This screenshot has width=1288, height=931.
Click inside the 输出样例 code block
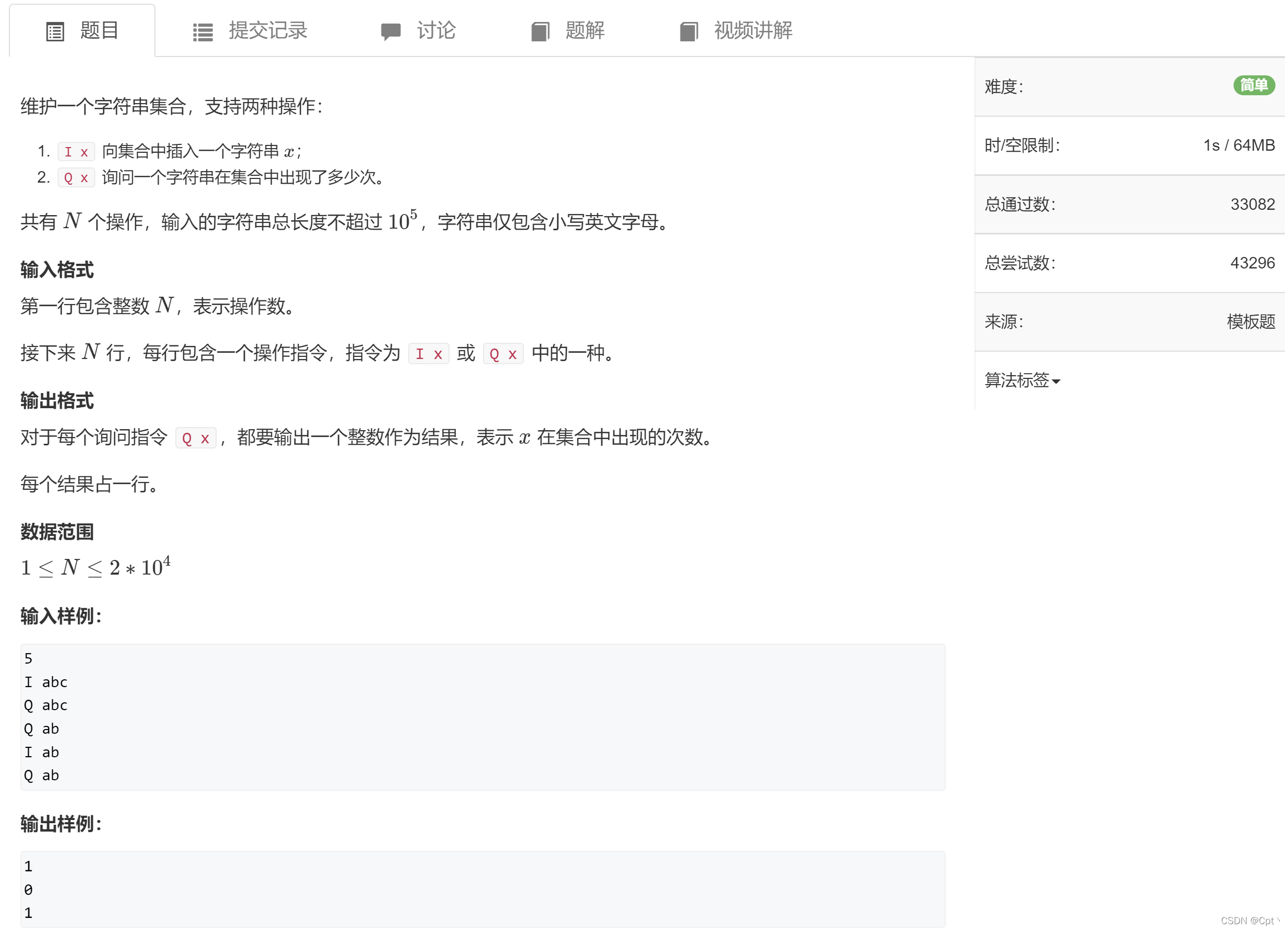coord(483,889)
